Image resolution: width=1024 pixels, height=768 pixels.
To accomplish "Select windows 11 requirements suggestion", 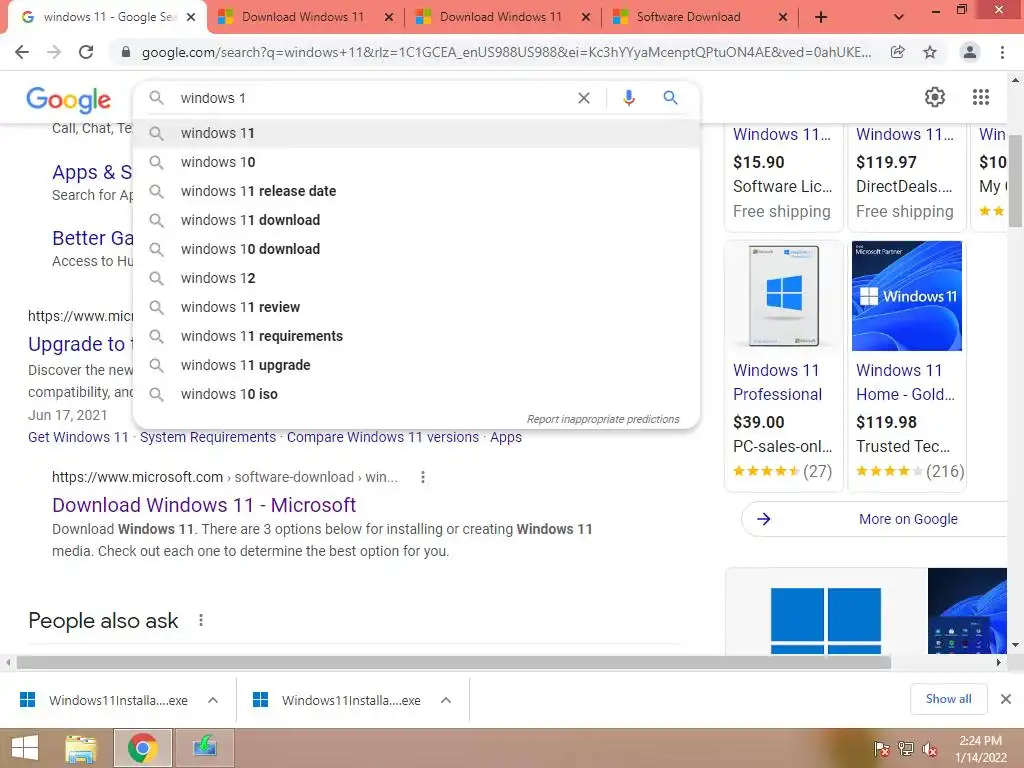I will pyautogui.click(x=417, y=336).
